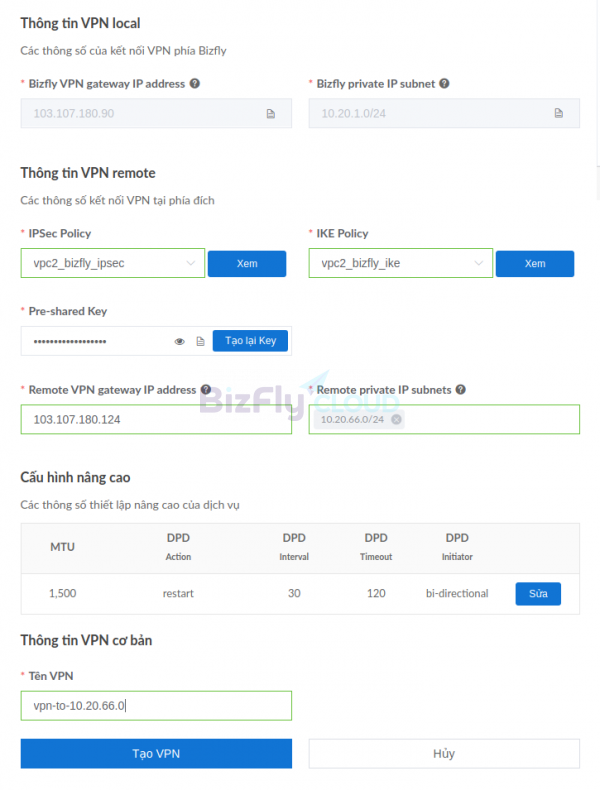
Task: Click the Remote private IP subnets input area
Action: [491, 419]
